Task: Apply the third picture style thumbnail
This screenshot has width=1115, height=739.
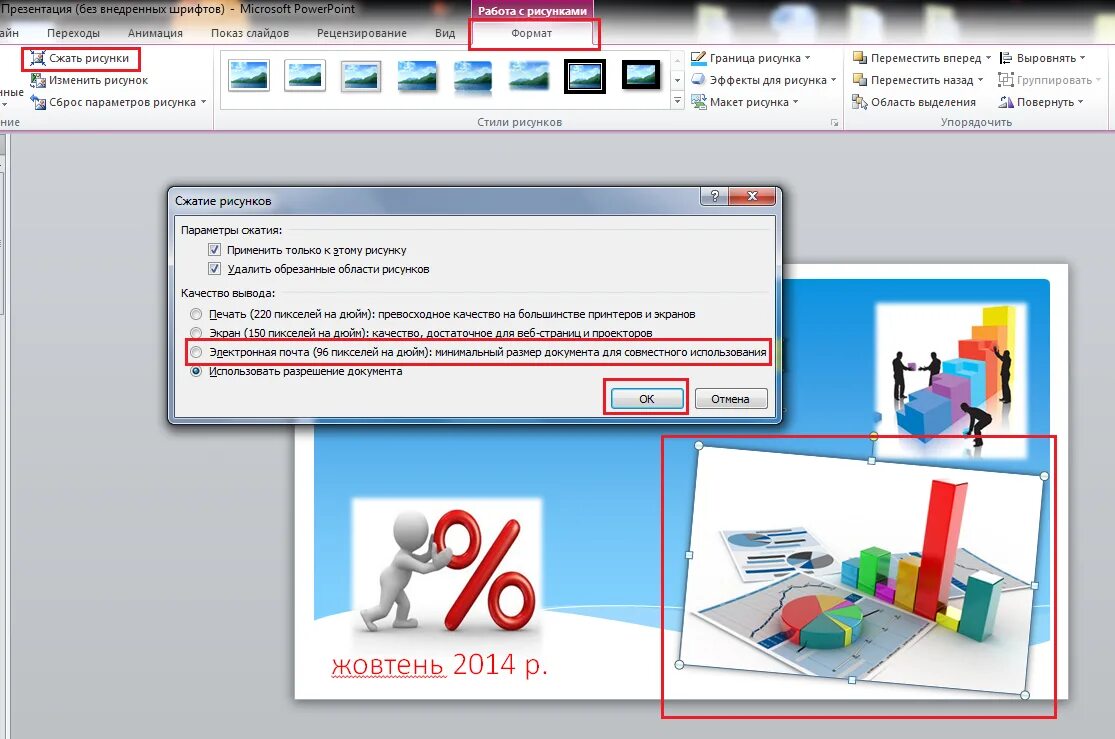Action: (361, 75)
